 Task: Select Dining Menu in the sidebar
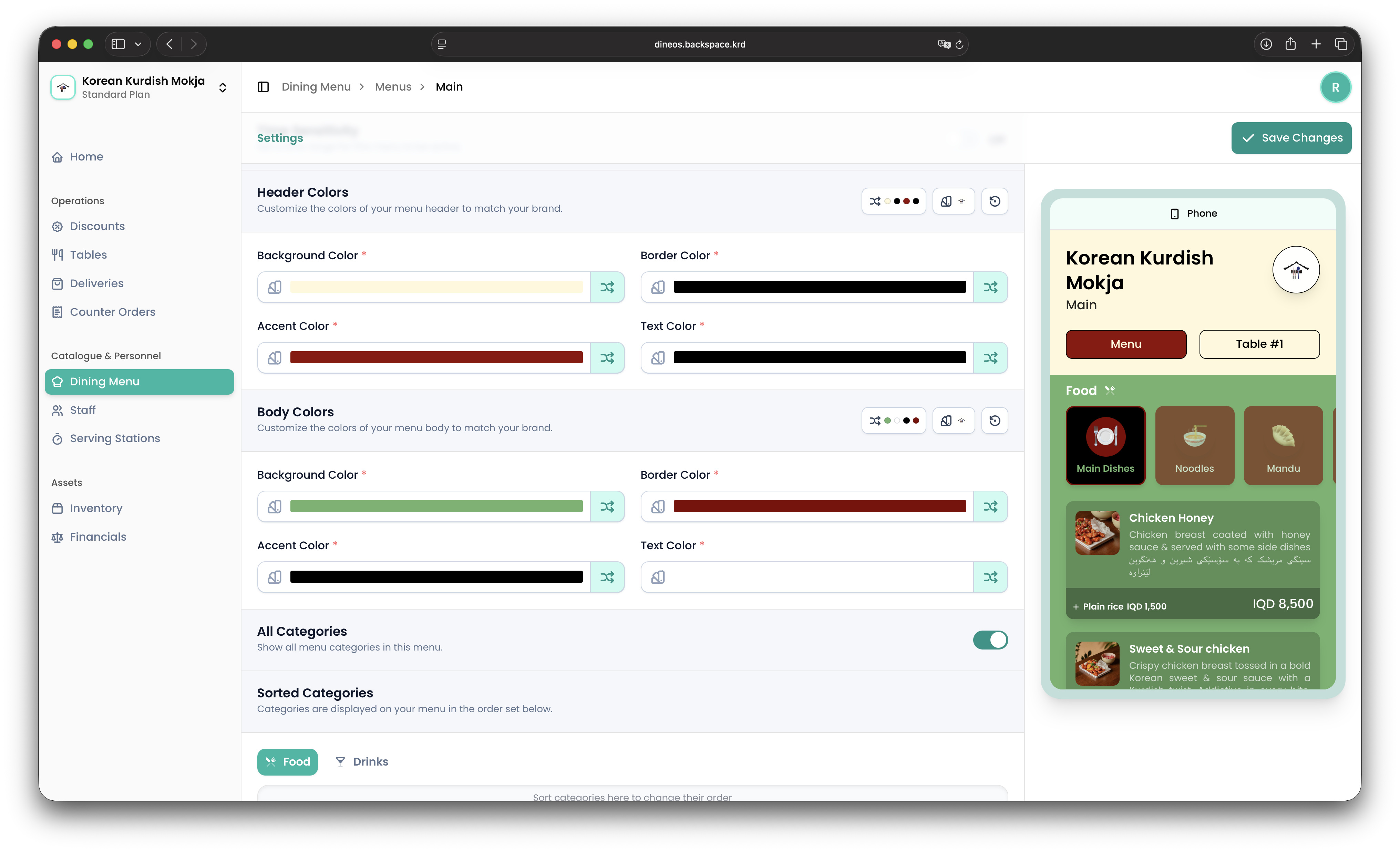(139, 382)
